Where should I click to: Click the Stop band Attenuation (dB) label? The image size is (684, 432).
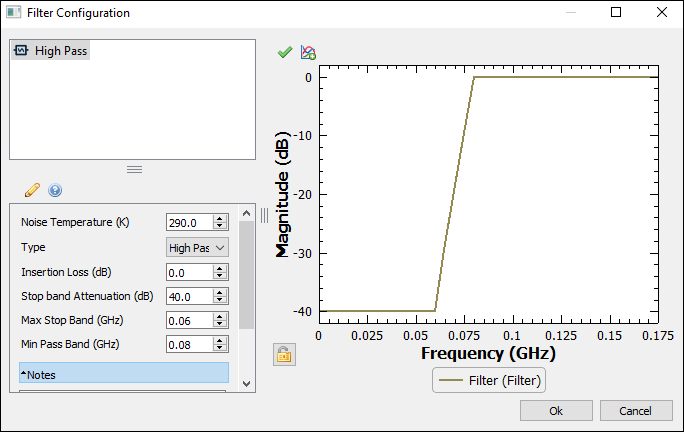[x=87, y=296]
